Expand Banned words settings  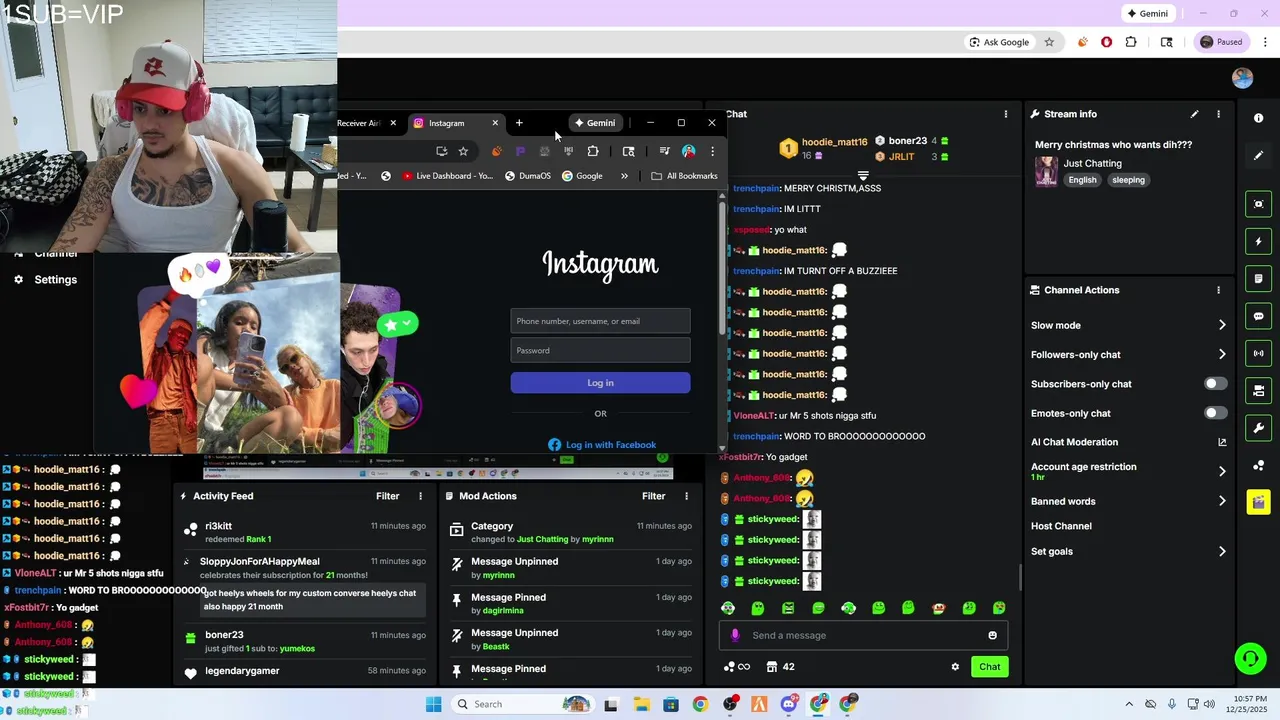(x=1222, y=501)
